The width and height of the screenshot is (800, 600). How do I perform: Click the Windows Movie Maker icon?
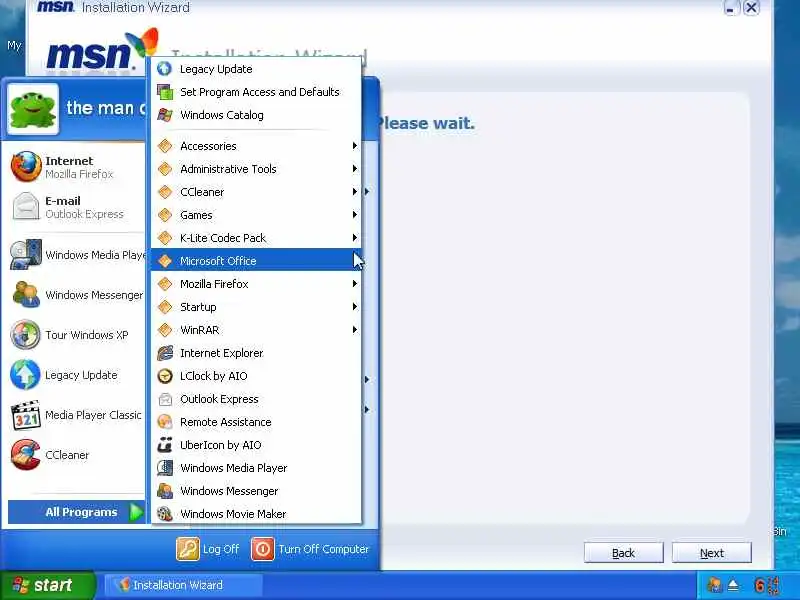[164, 514]
